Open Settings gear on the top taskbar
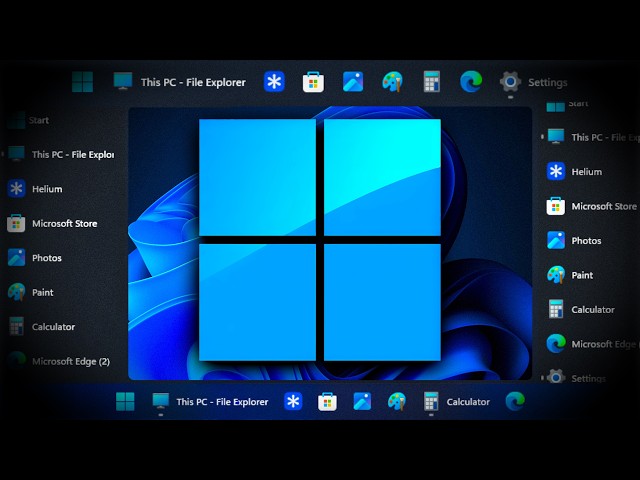This screenshot has width=640, height=480. (510, 82)
